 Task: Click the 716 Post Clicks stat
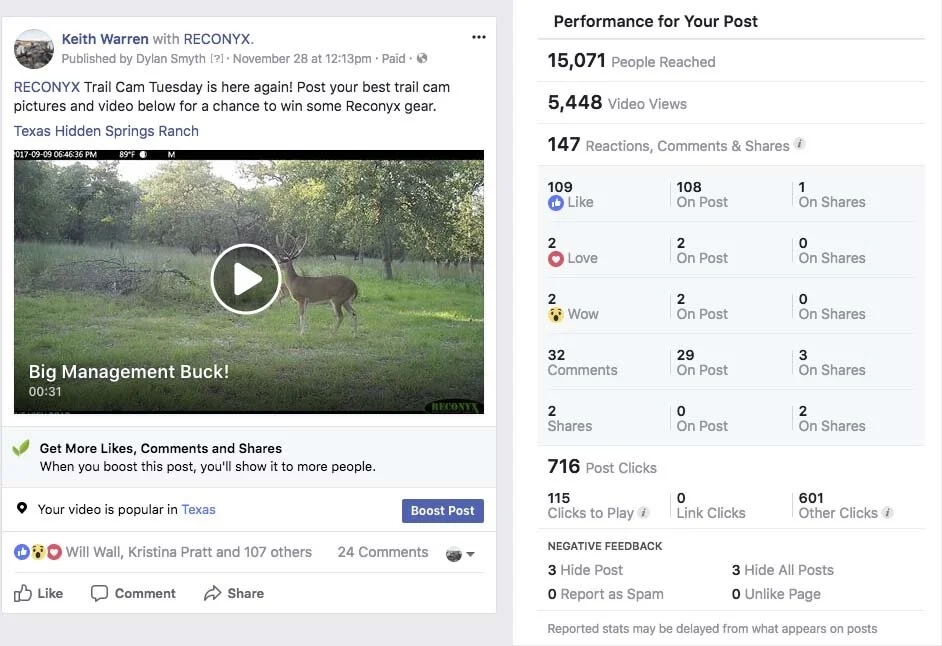click(x=602, y=467)
